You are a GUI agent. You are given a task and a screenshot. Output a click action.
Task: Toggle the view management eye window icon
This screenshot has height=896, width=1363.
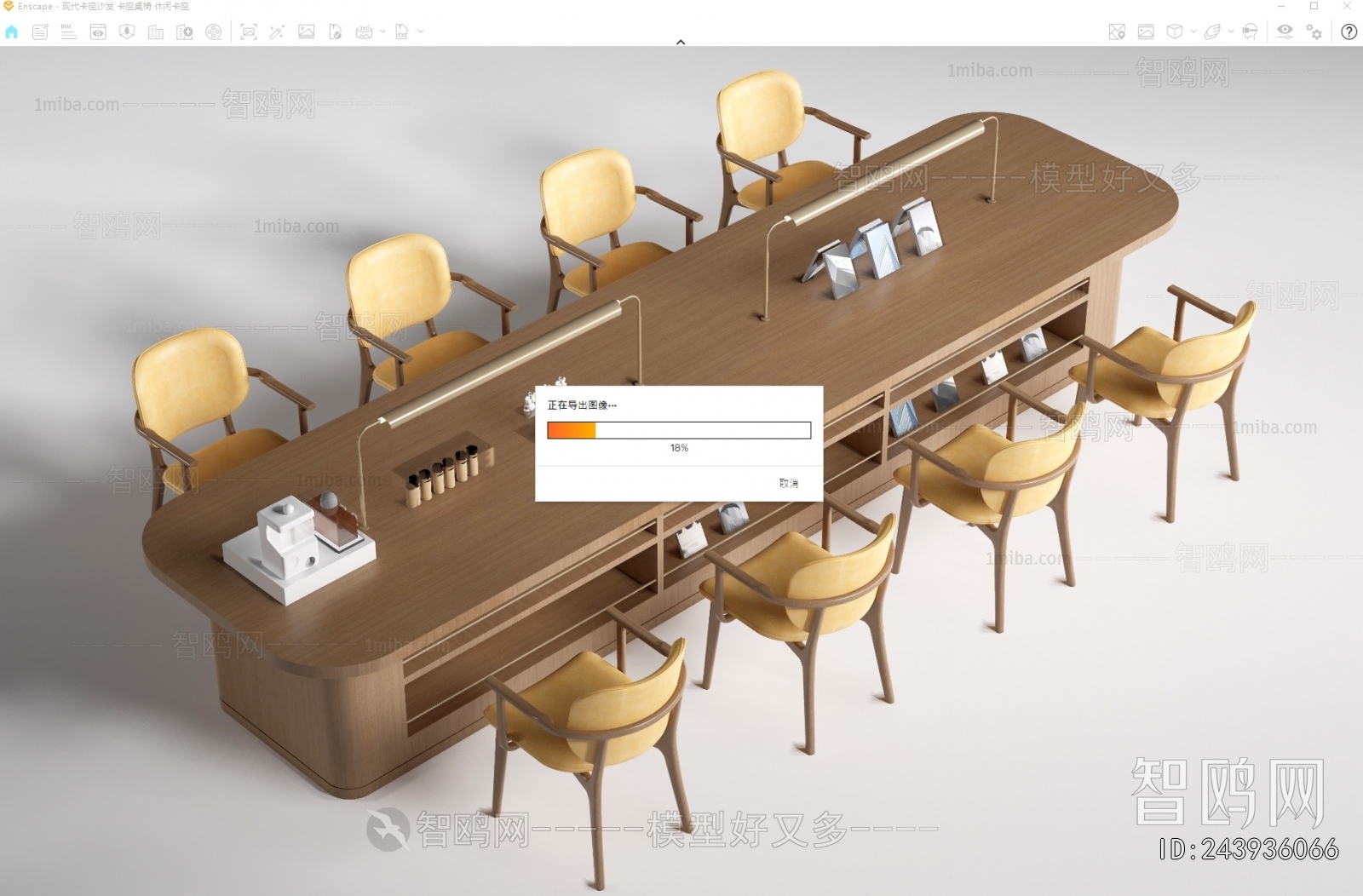98,32
